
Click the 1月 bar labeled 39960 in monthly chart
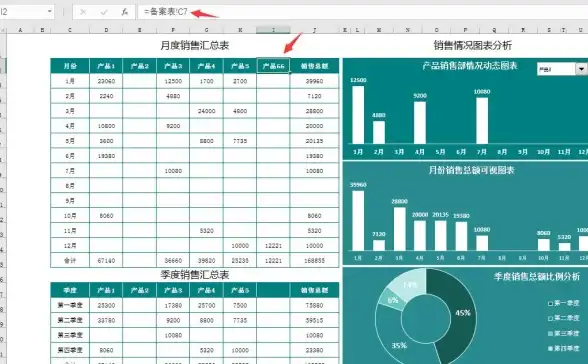click(358, 220)
